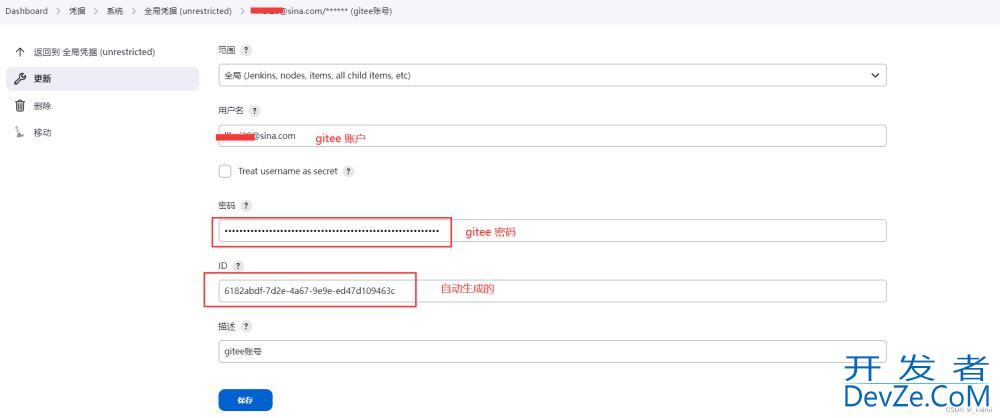The height and width of the screenshot is (418, 1000).
Task: Click the Treat username as secret label
Action: click(288, 172)
